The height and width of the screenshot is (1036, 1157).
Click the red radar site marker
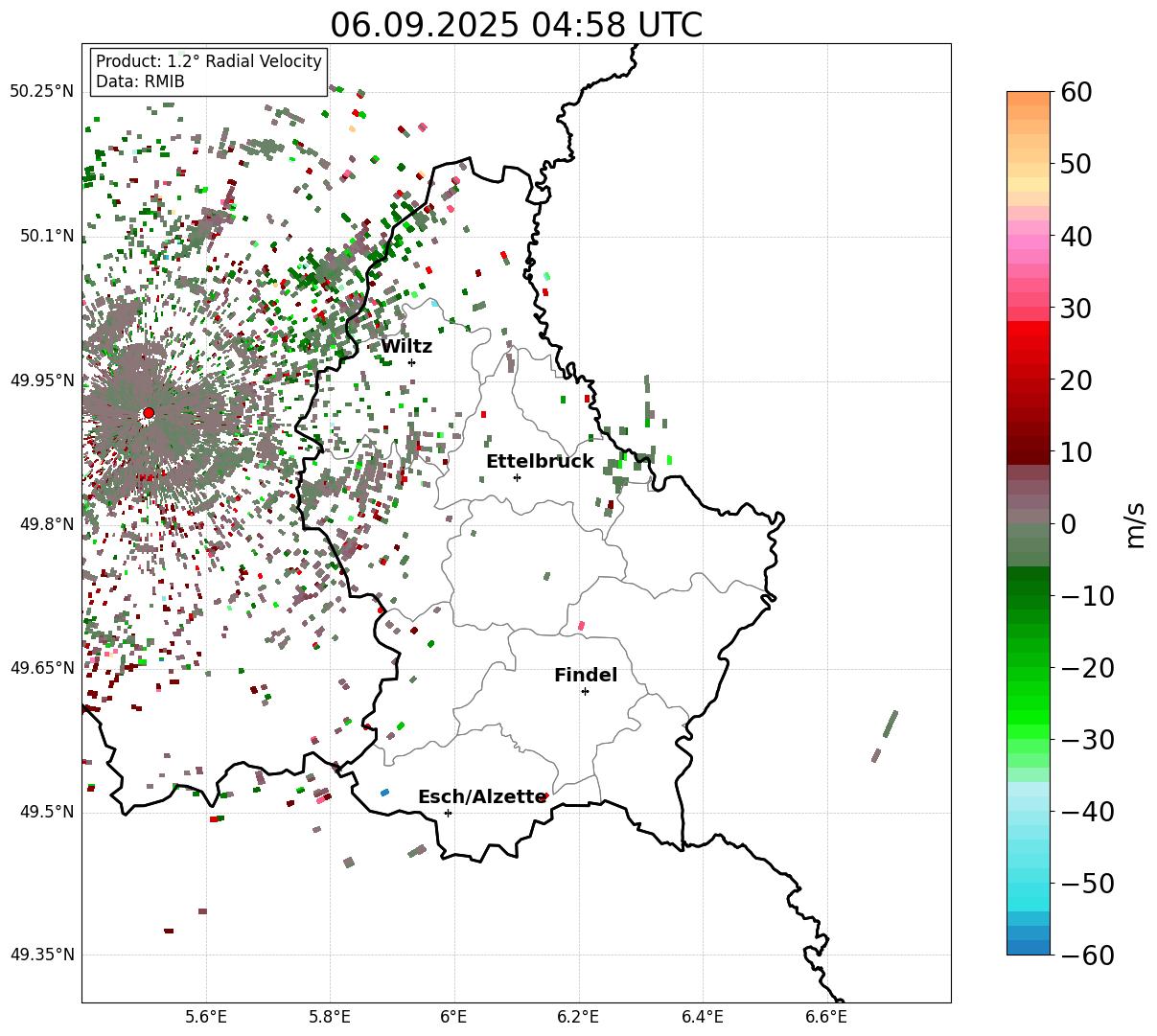[149, 413]
